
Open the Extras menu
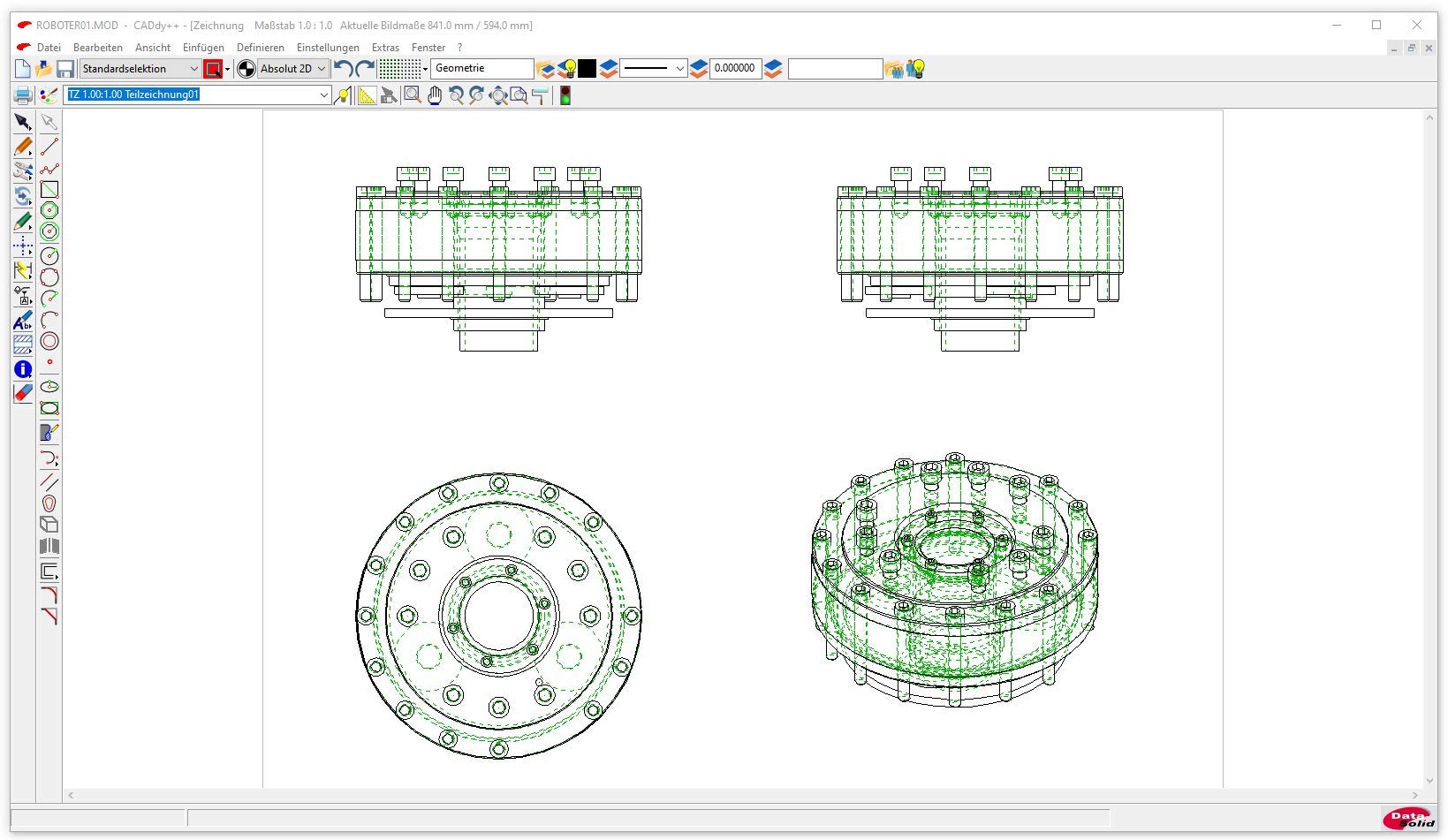385,48
